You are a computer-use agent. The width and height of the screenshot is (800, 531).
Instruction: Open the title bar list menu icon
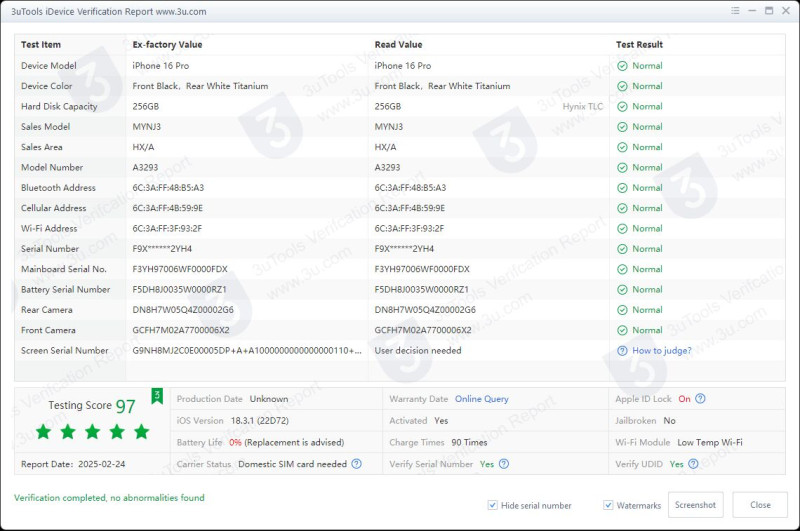pyautogui.click(x=735, y=11)
